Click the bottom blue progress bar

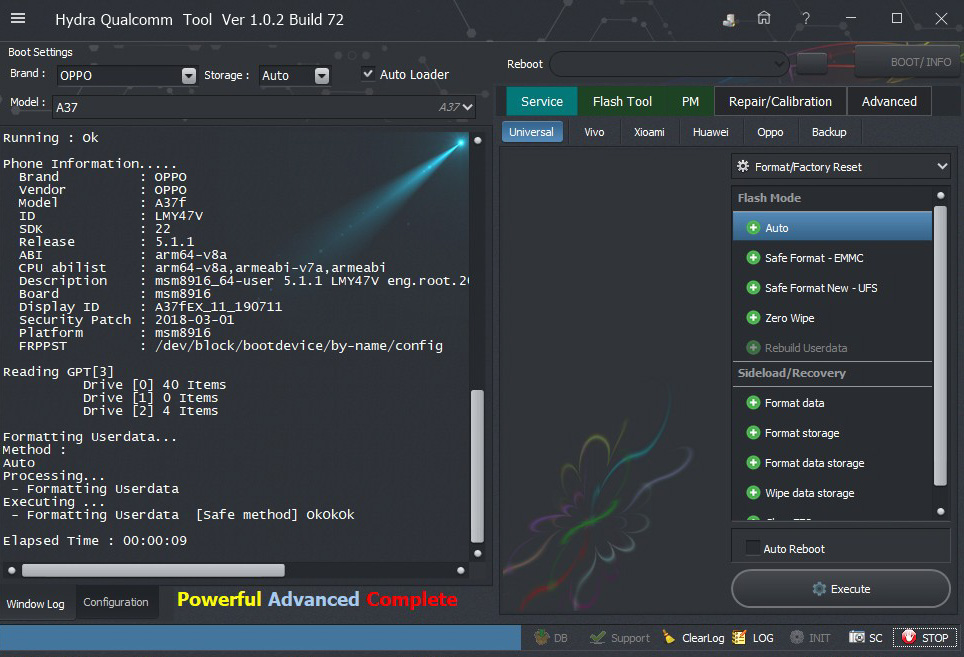[261, 637]
